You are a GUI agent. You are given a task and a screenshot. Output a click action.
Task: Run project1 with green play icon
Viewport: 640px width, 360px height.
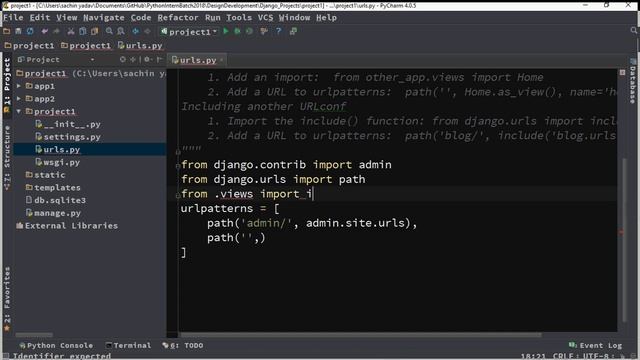pyautogui.click(x=226, y=31)
